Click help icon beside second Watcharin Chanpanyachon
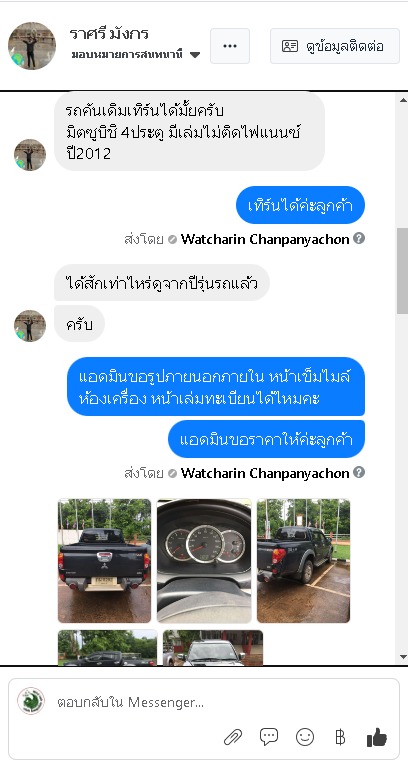The image size is (408, 766). click(x=359, y=472)
